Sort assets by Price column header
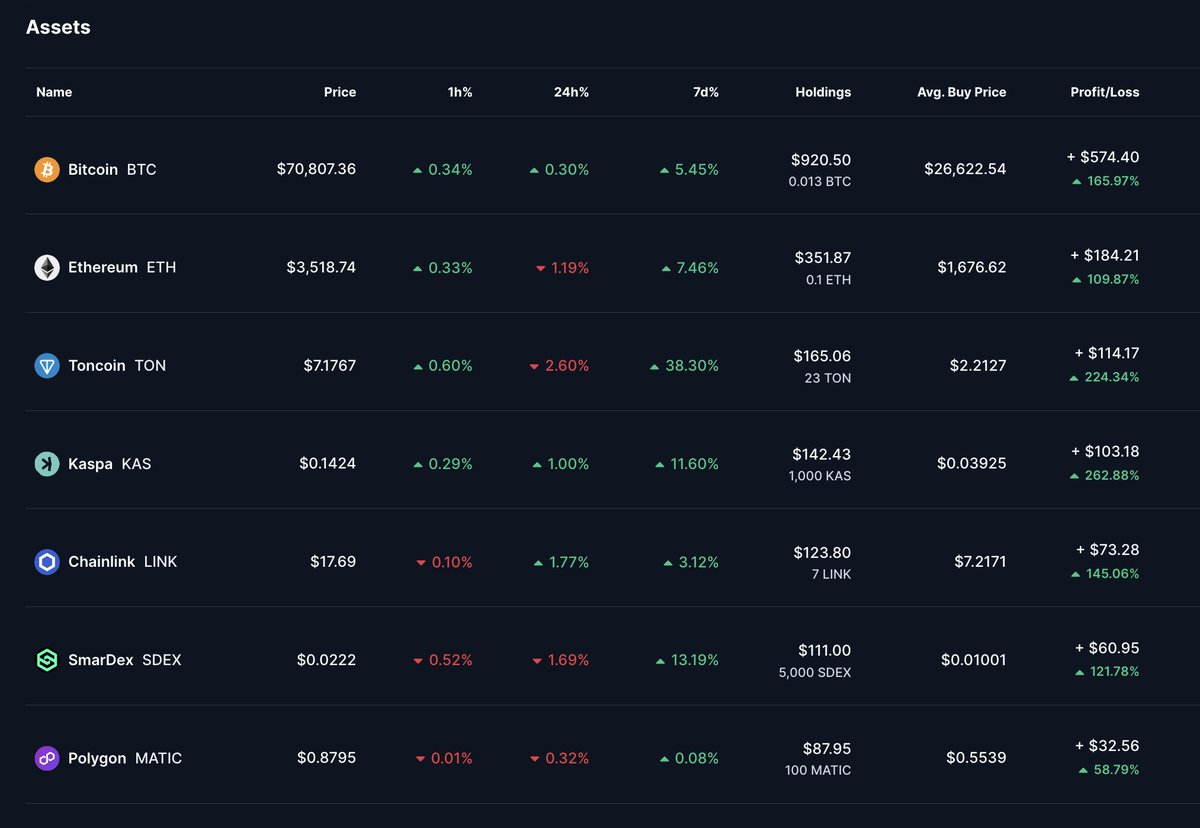This screenshot has height=828, width=1200. click(x=340, y=92)
